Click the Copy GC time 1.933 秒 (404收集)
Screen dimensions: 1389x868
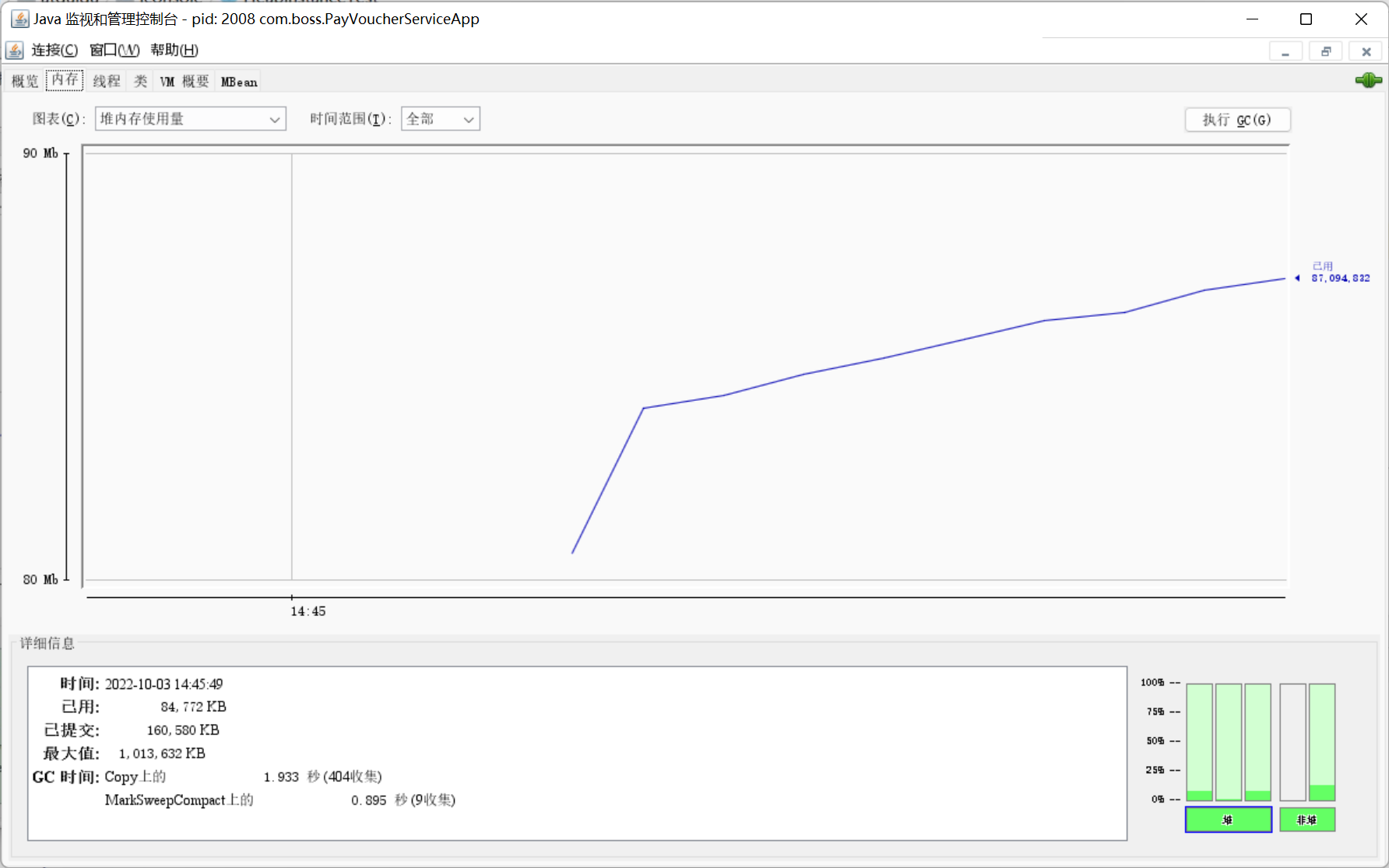point(322,777)
